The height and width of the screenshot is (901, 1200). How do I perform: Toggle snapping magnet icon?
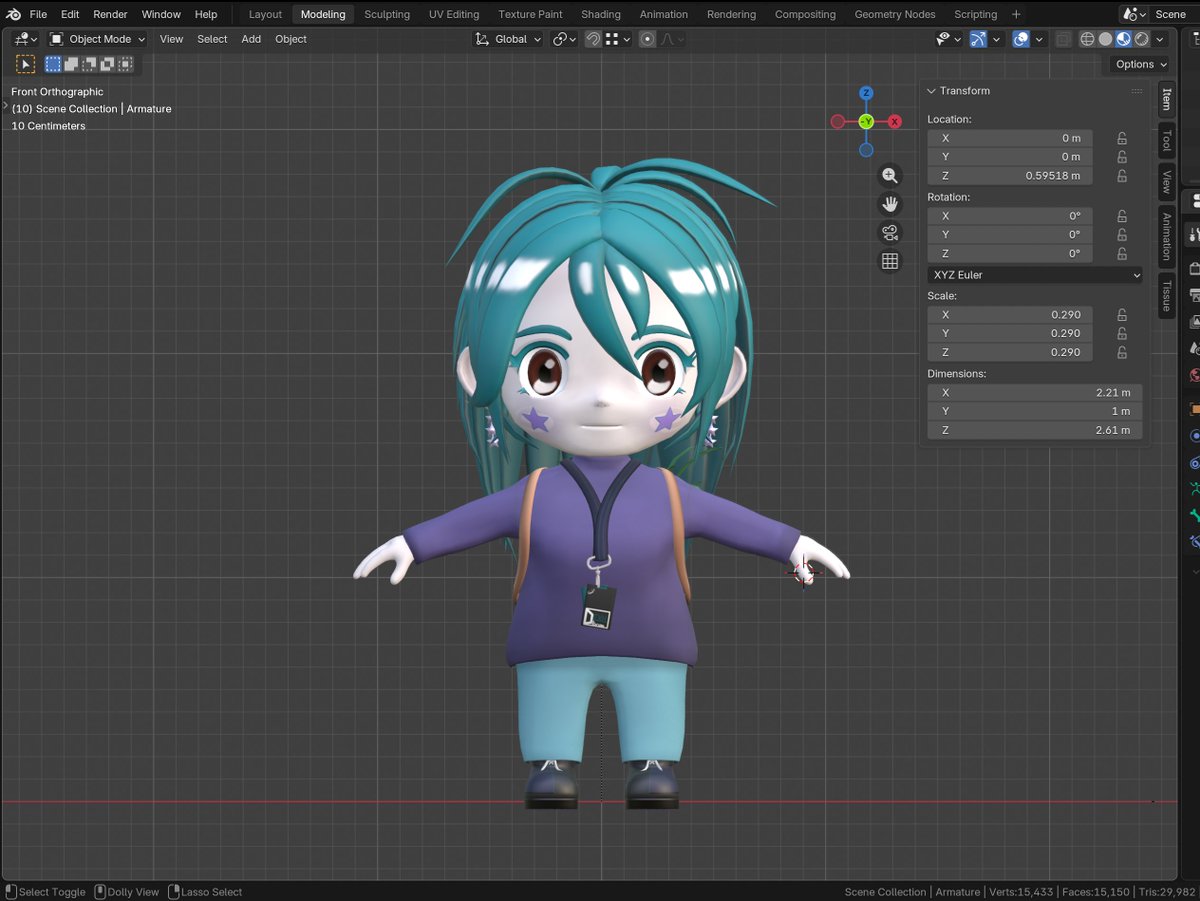(x=593, y=39)
